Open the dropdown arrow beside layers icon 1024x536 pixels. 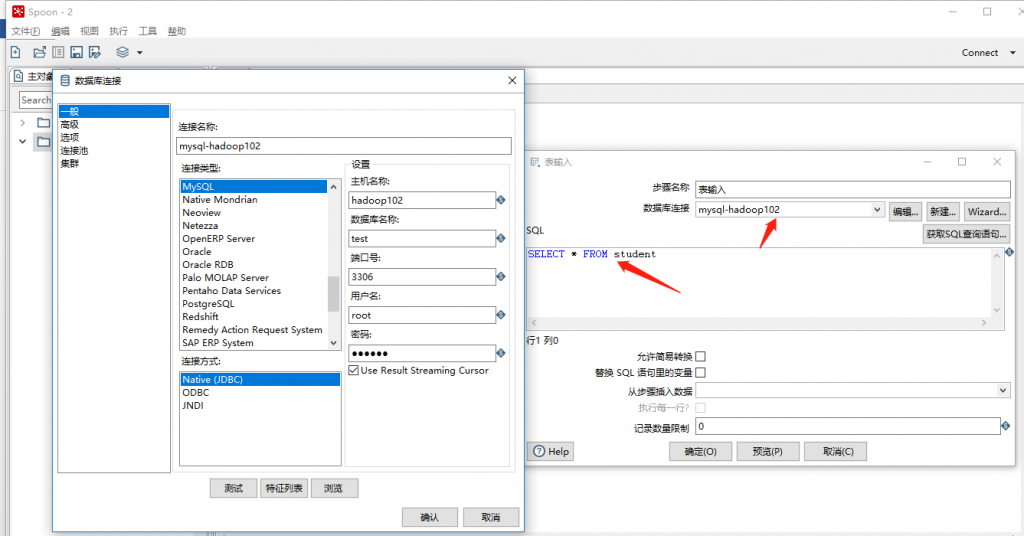pyautogui.click(x=140, y=53)
